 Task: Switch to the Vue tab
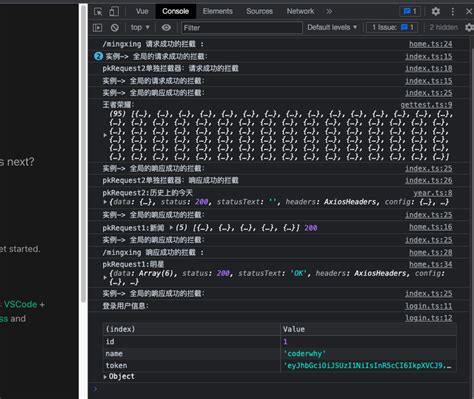tap(142, 11)
